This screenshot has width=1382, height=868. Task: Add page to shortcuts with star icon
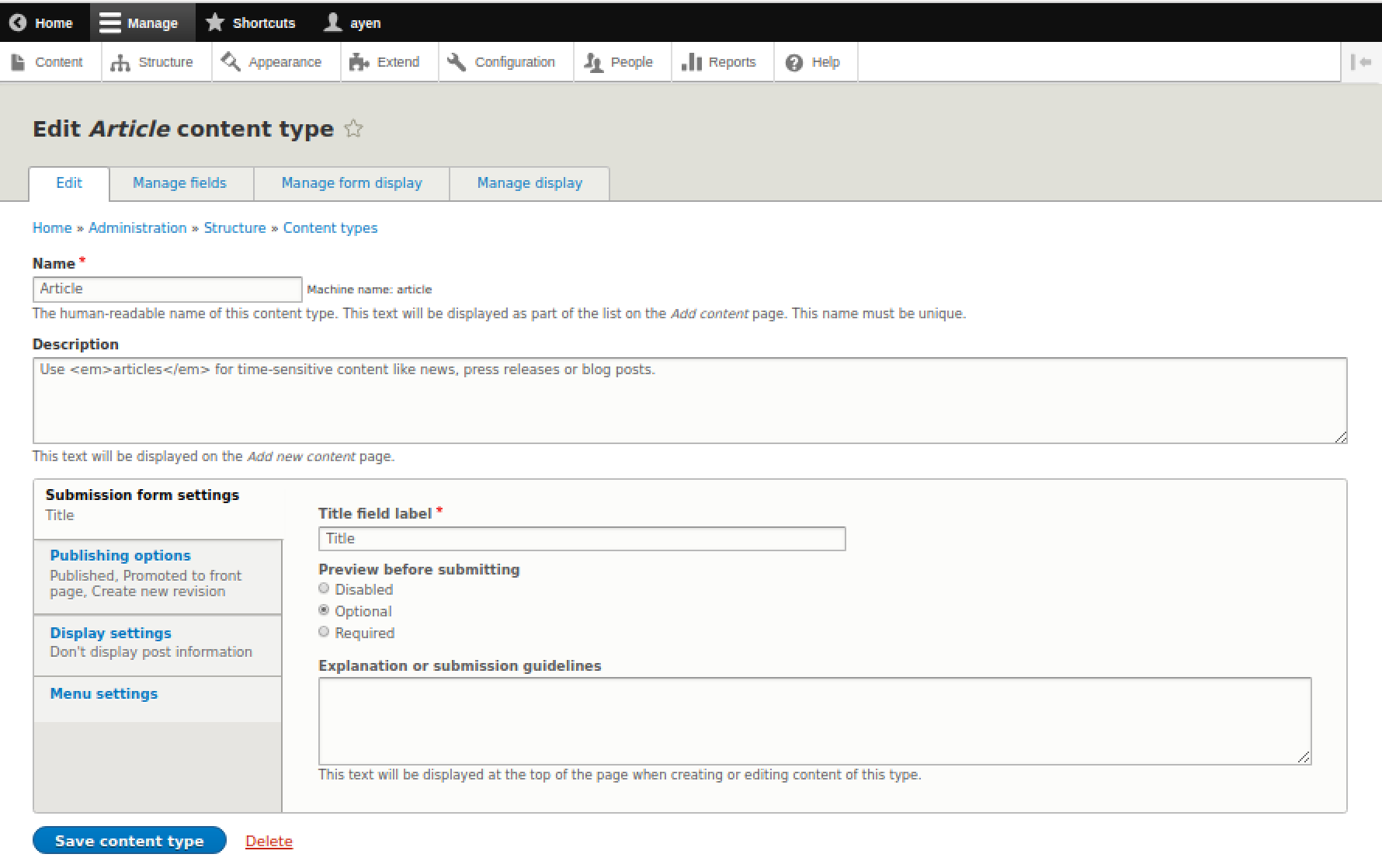[x=353, y=129]
